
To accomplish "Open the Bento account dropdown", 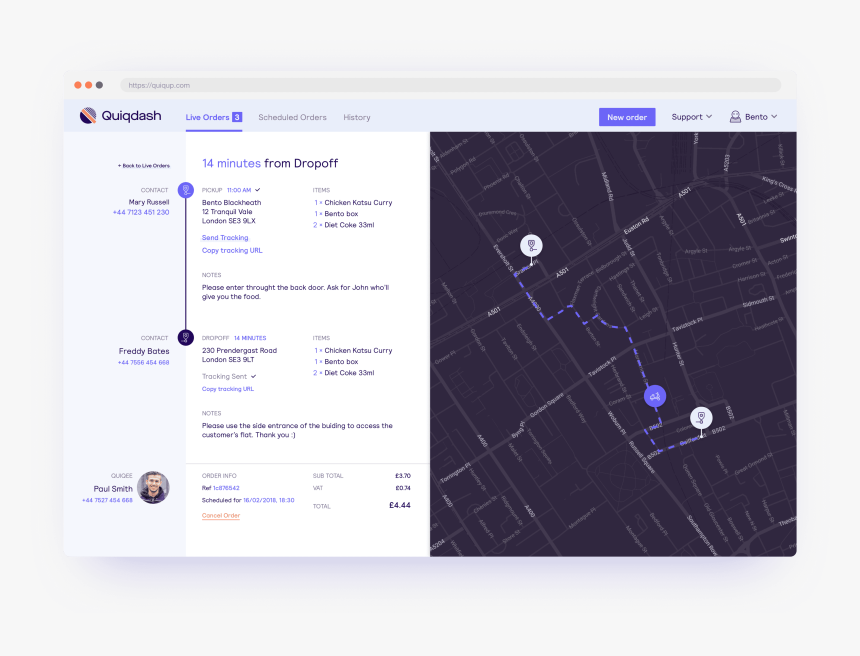I will coord(754,117).
